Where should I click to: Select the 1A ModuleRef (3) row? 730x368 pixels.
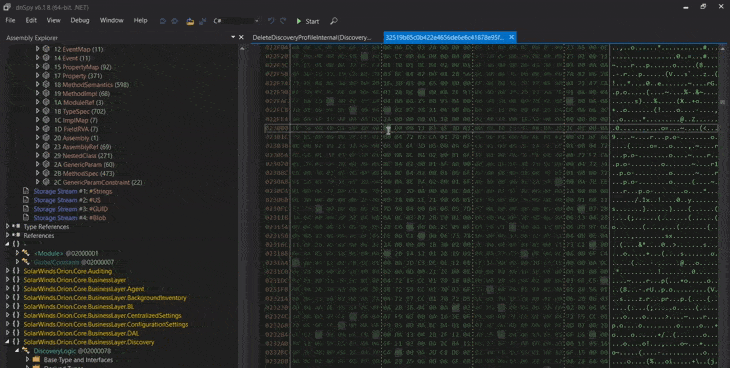point(78,102)
